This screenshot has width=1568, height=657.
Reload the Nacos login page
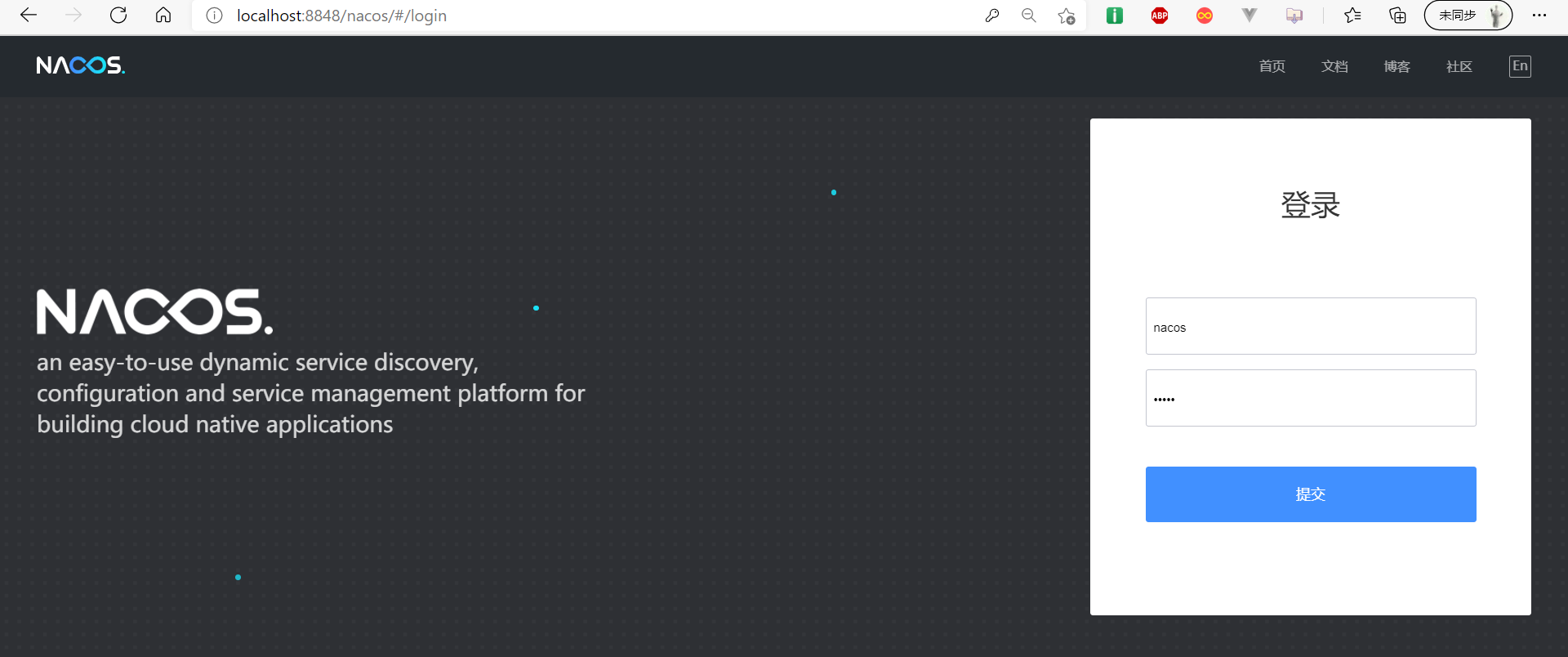pyautogui.click(x=118, y=16)
